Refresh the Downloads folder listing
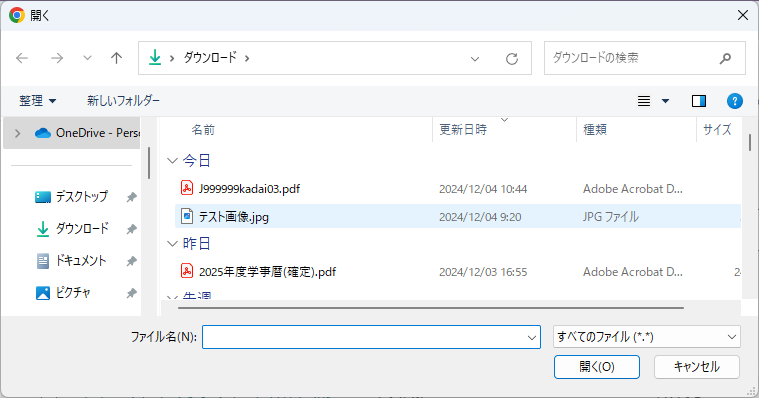The image size is (759, 398). pyautogui.click(x=512, y=59)
